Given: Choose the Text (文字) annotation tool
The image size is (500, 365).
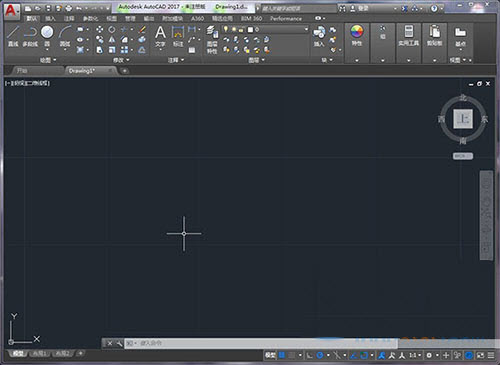Looking at the screenshot, I should pyautogui.click(x=160, y=36).
